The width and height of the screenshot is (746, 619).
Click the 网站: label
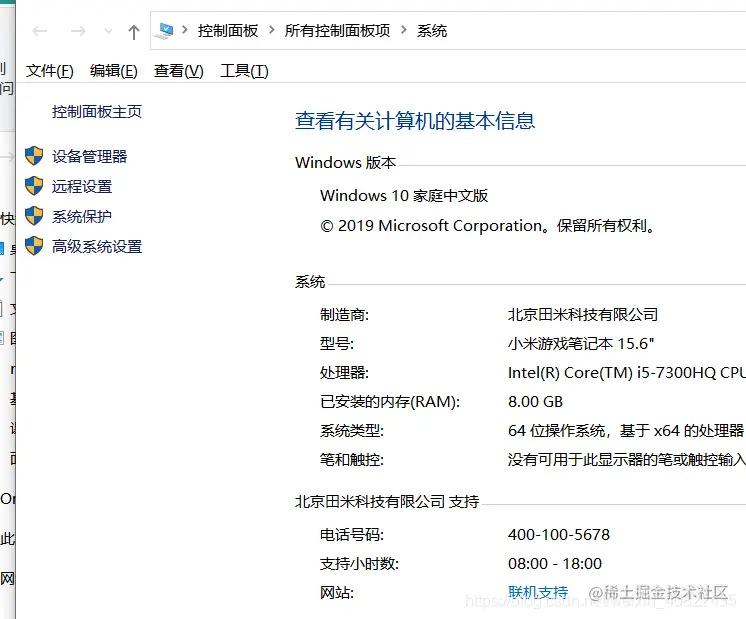[x=337, y=593]
